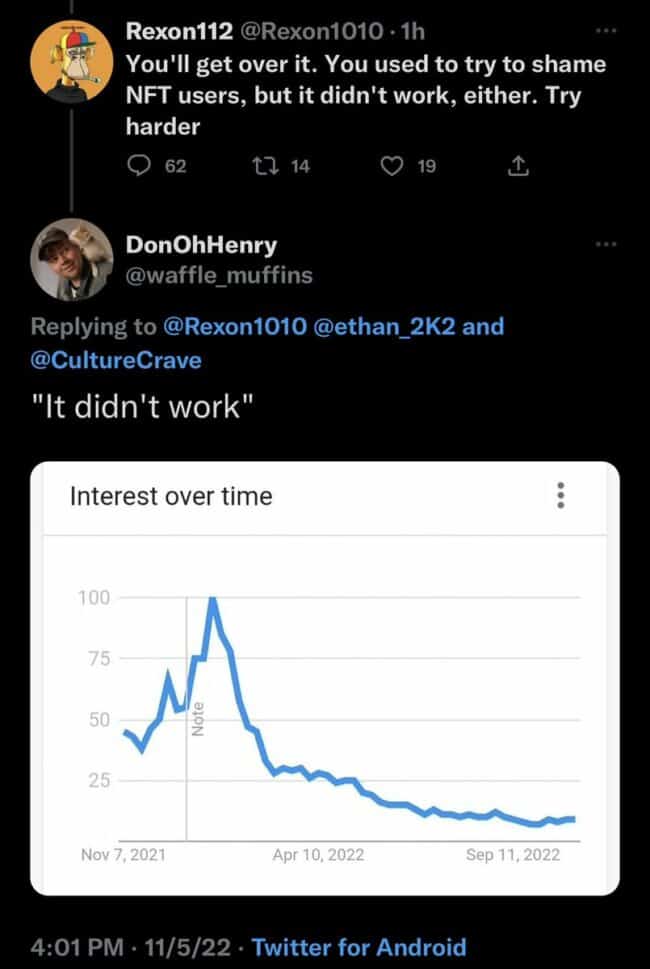Open the vertical dots menu on the chart
The image size is (650, 969).
click(561, 494)
